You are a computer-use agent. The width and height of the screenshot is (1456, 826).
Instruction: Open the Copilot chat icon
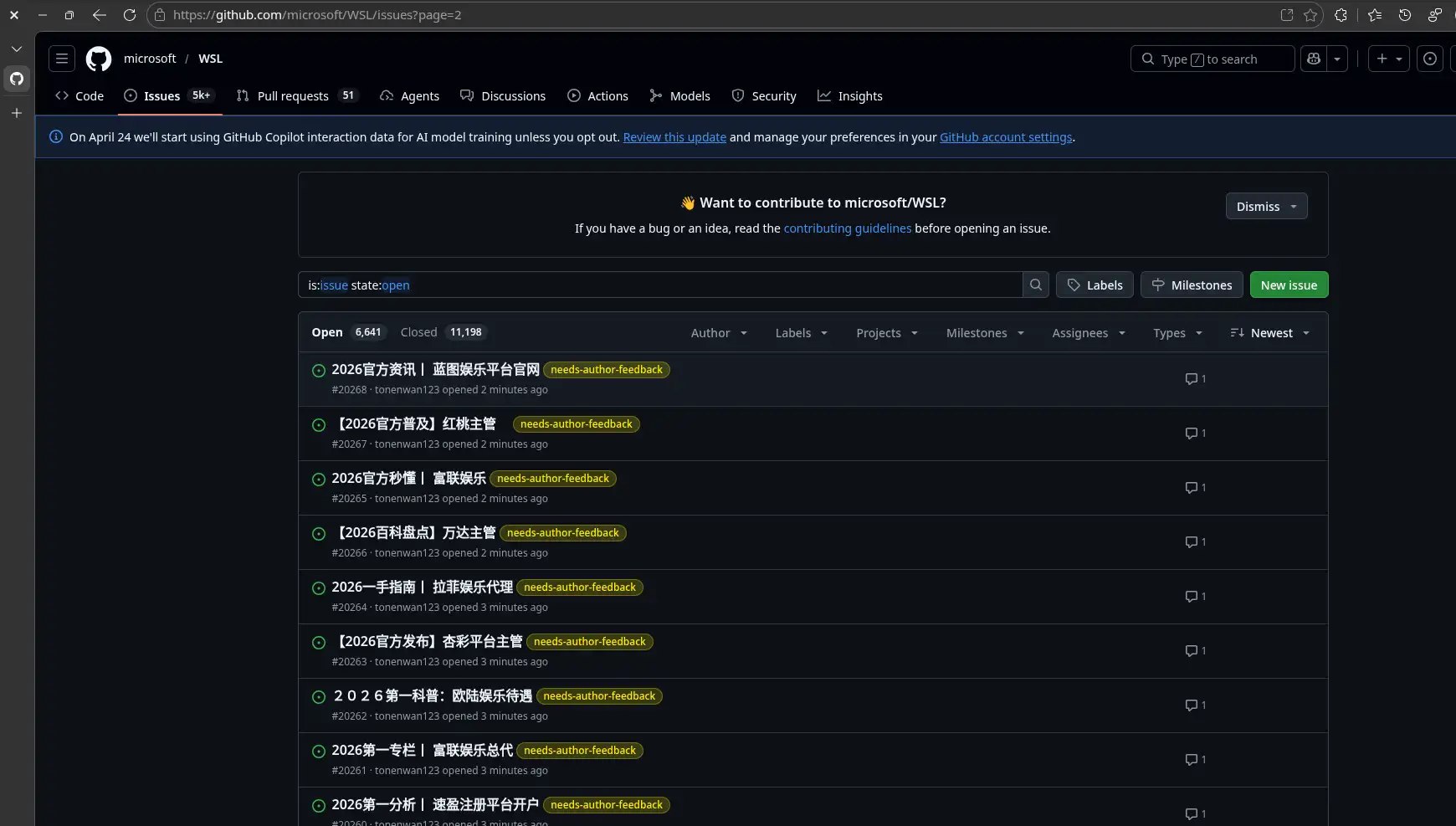click(x=1314, y=59)
